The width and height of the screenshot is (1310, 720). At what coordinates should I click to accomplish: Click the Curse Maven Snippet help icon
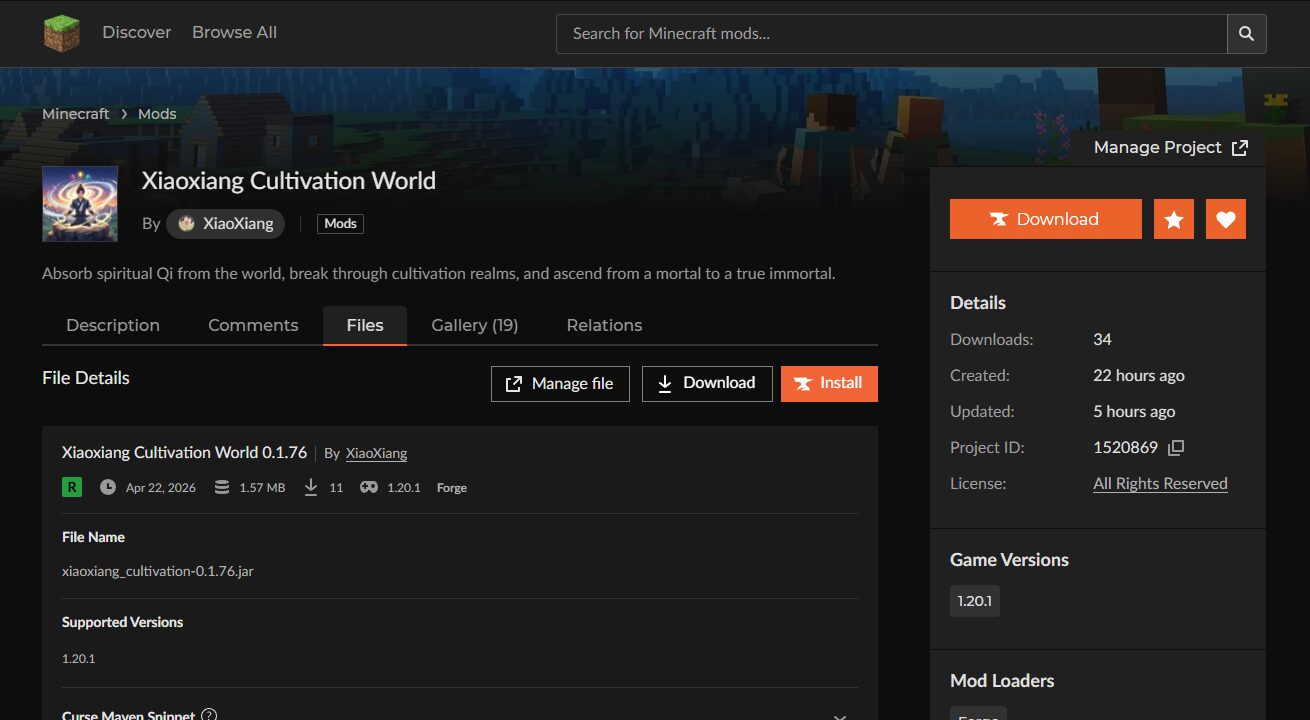click(x=209, y=715)
